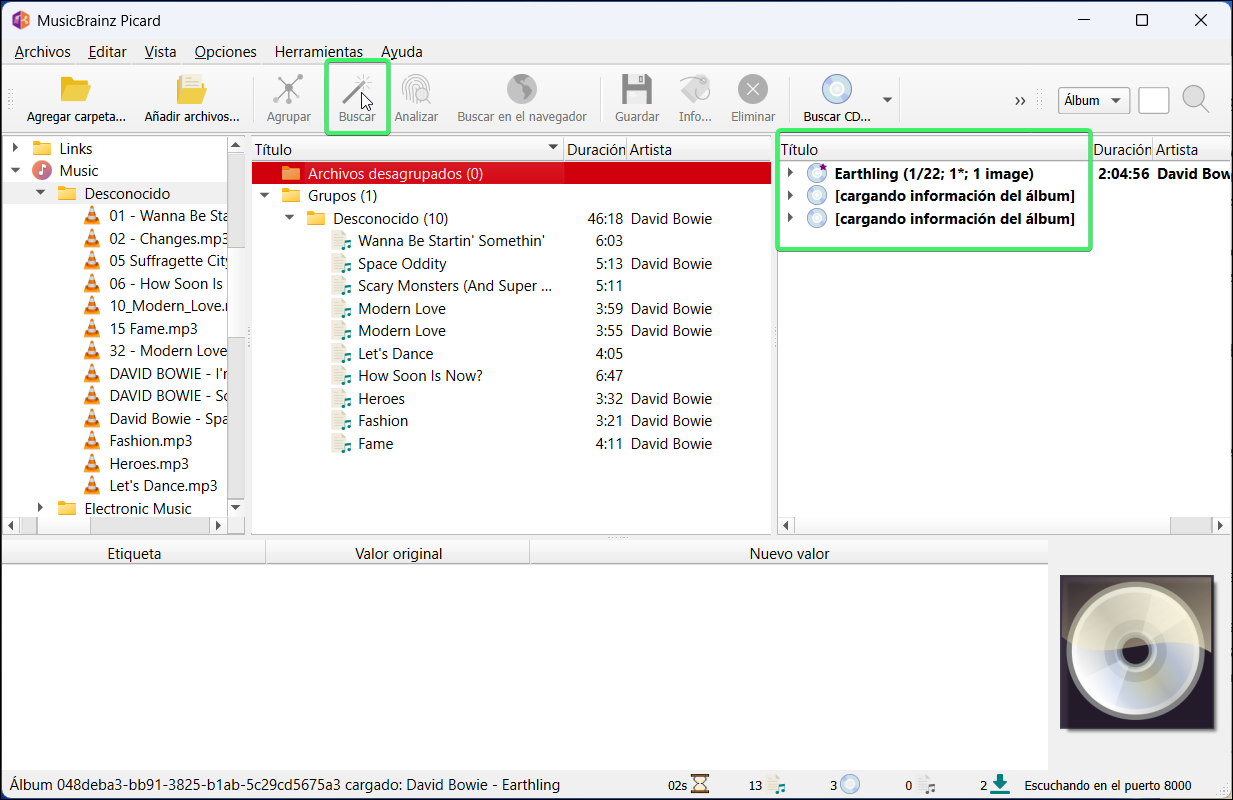The width and height of the screenshot is (1233, 800).
Task: Click Buscar en el navegador globe icon
Action: pos(522,89)
